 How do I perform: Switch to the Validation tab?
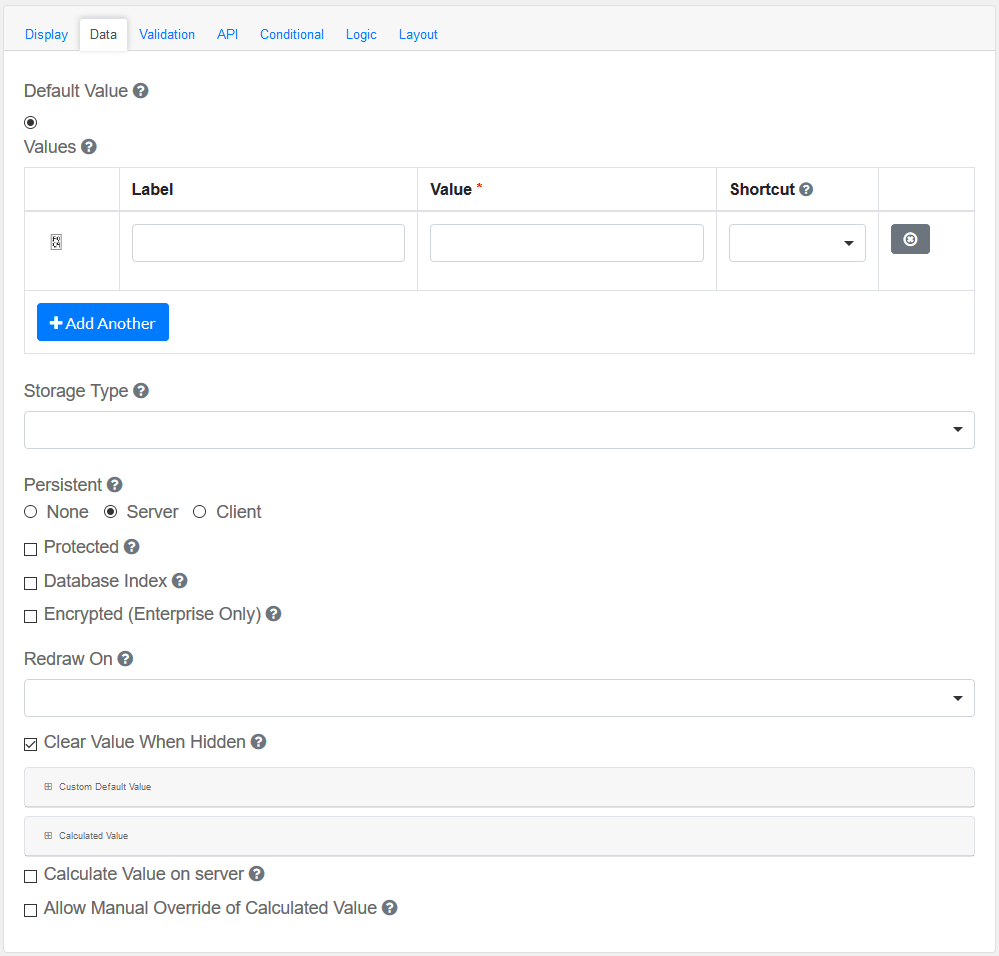[x=167, y=34]
